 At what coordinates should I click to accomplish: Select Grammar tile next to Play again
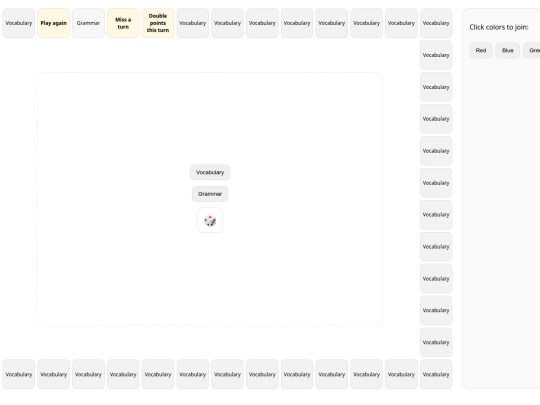88,23
